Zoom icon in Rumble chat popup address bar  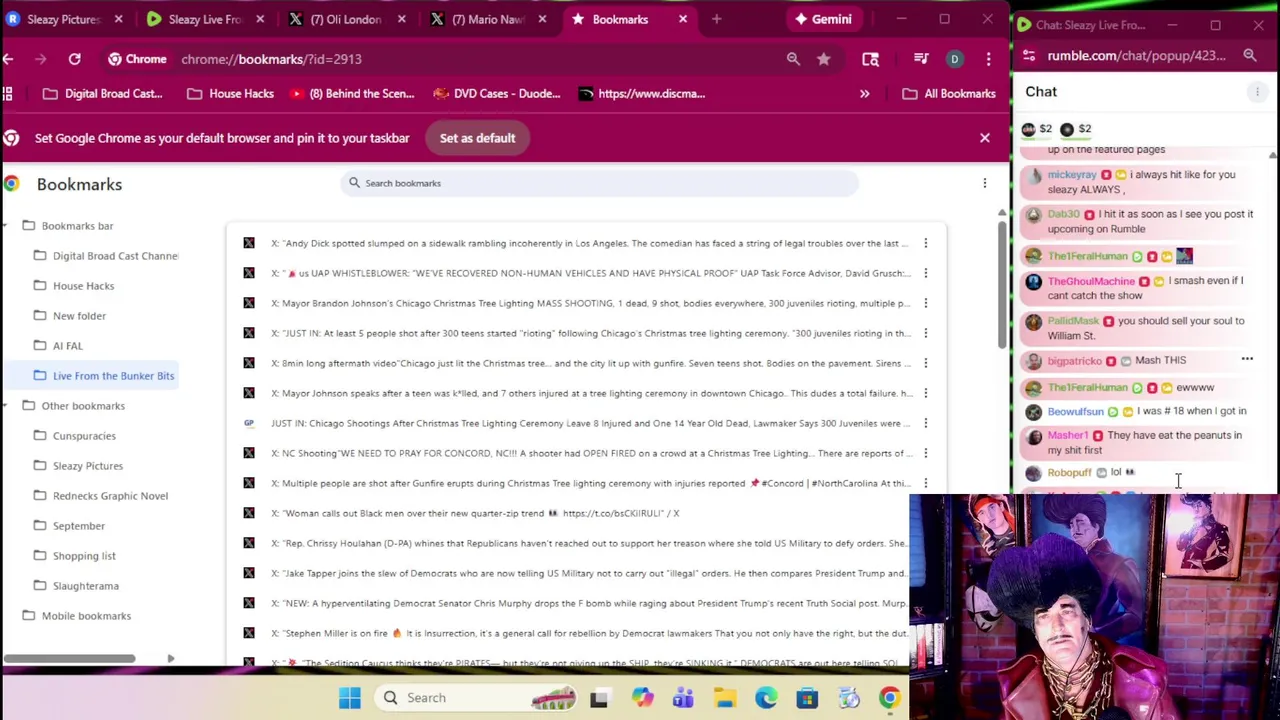click(1250, 56)
